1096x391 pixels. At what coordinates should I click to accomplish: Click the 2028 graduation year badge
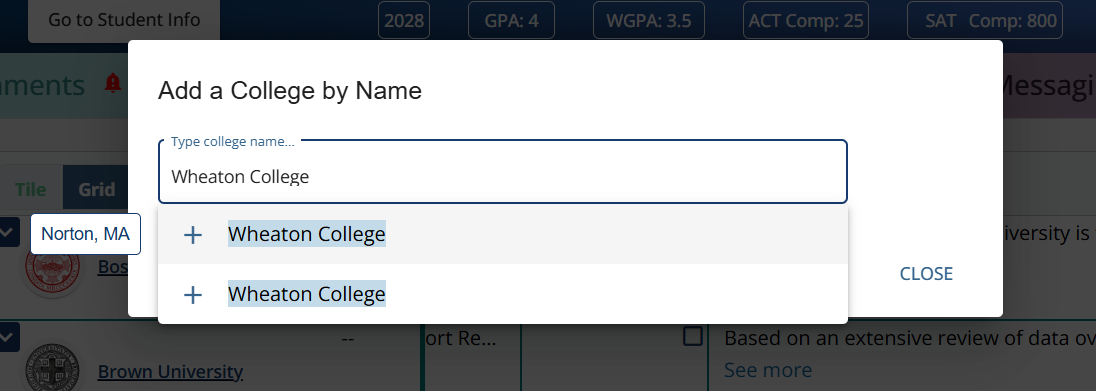[404, 20]
